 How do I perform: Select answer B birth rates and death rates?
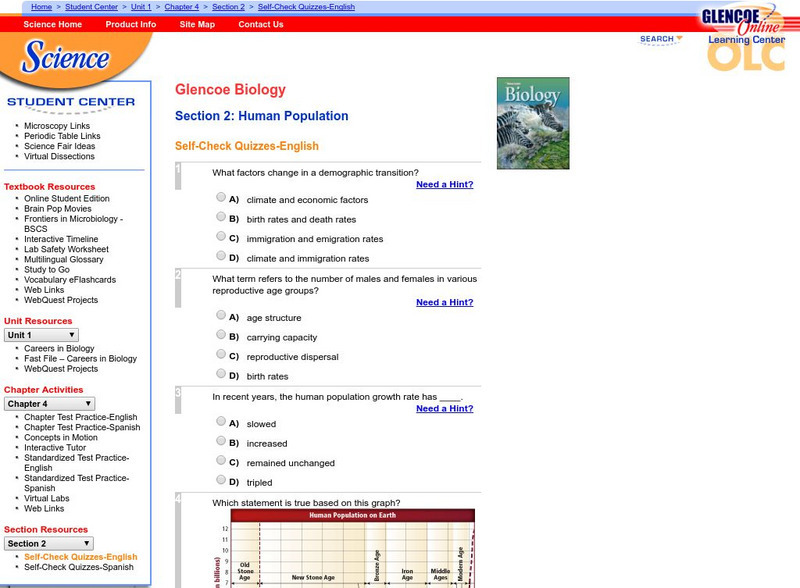pos(221,216)
